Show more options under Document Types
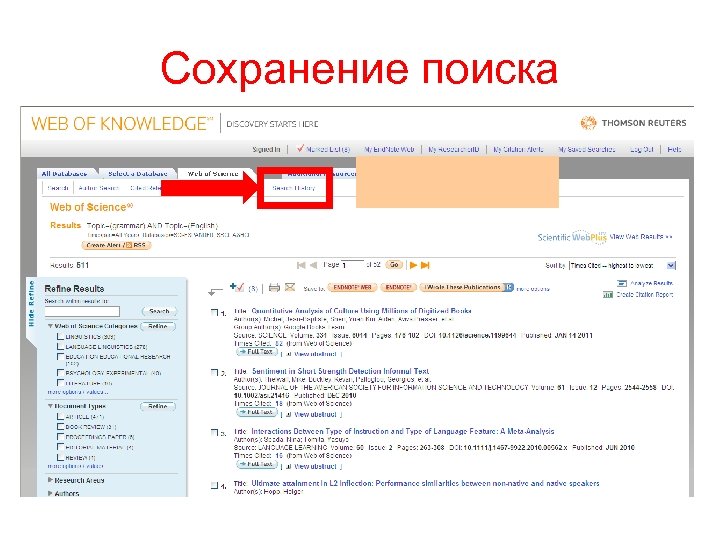The height and width of the screenshot is (540, 720). pyautogui.click(x=75, y=466)
